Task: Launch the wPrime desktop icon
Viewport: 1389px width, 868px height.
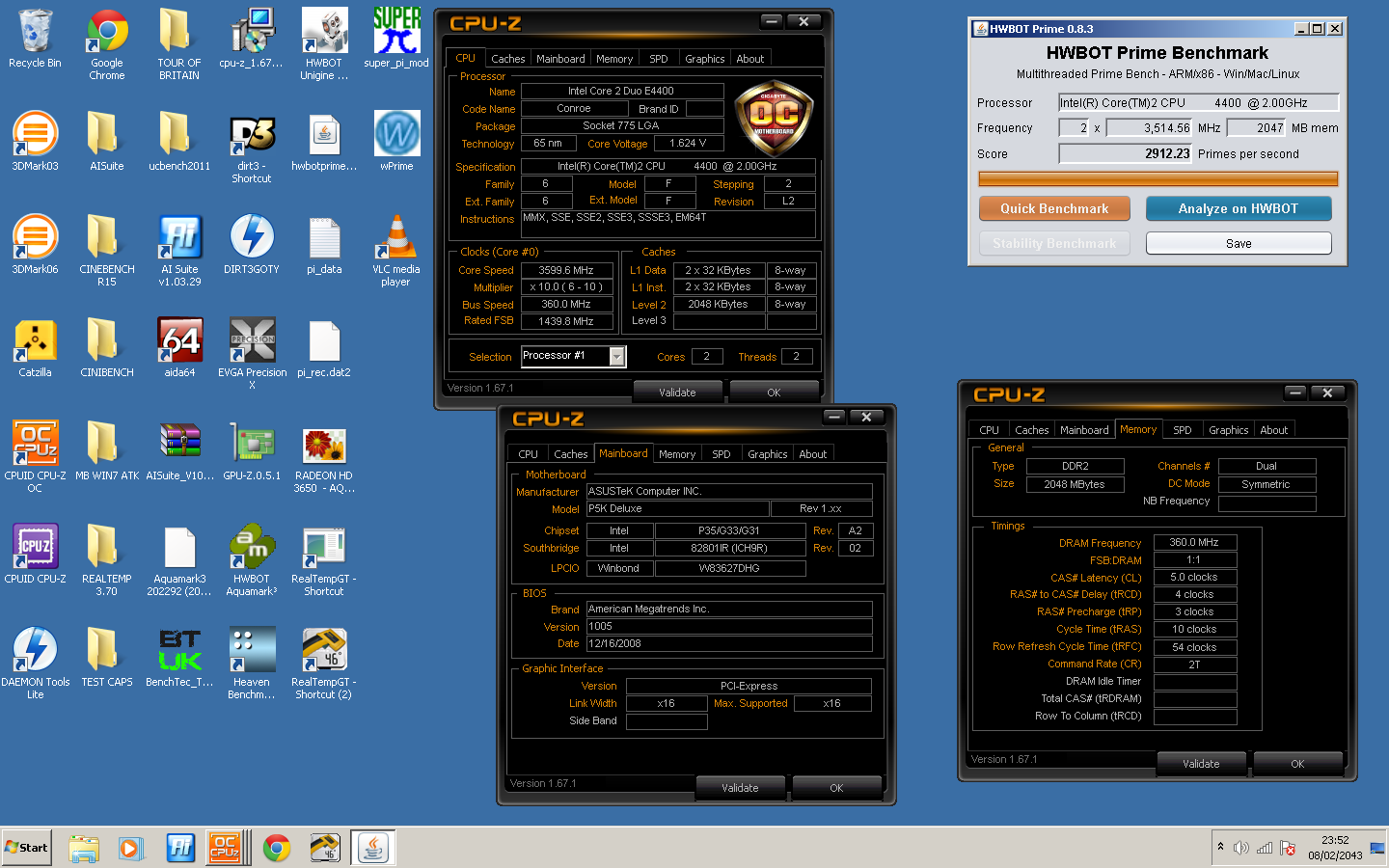Action: [396, 141]
